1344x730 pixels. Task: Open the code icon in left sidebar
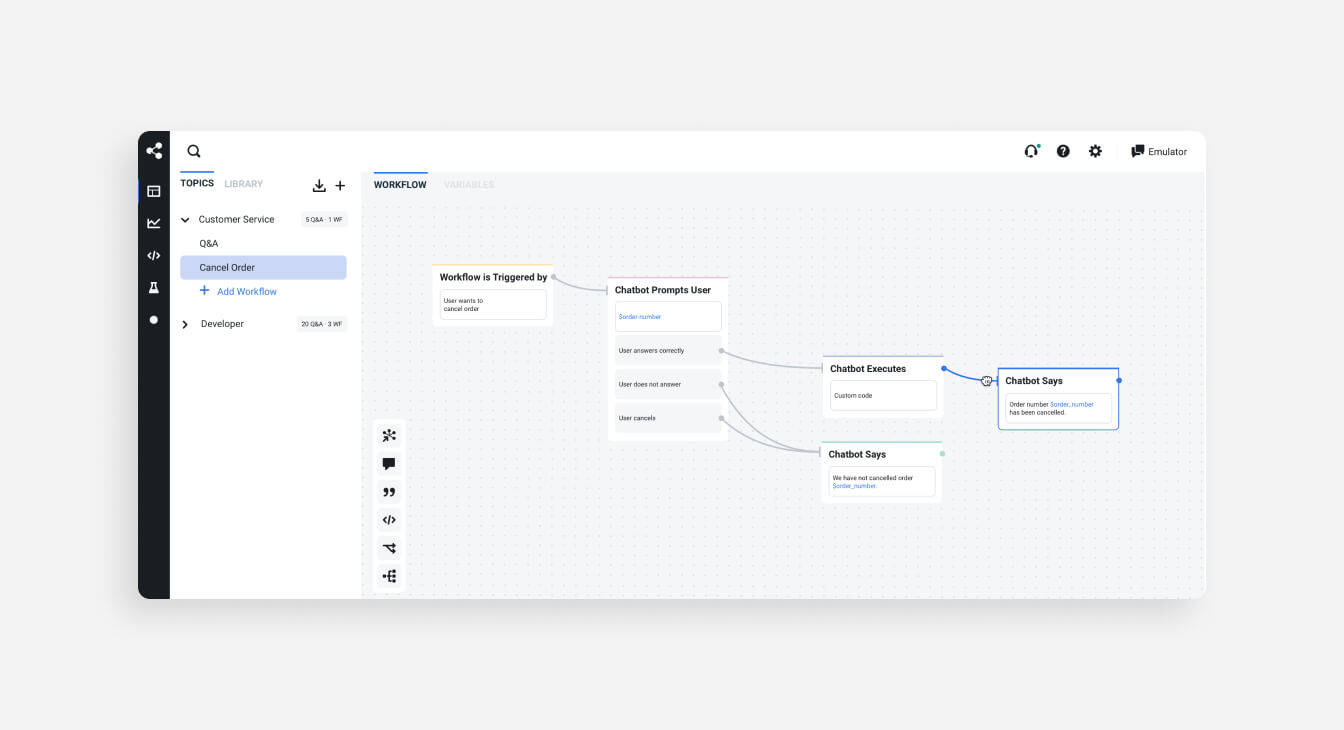(x=154, y=256)
